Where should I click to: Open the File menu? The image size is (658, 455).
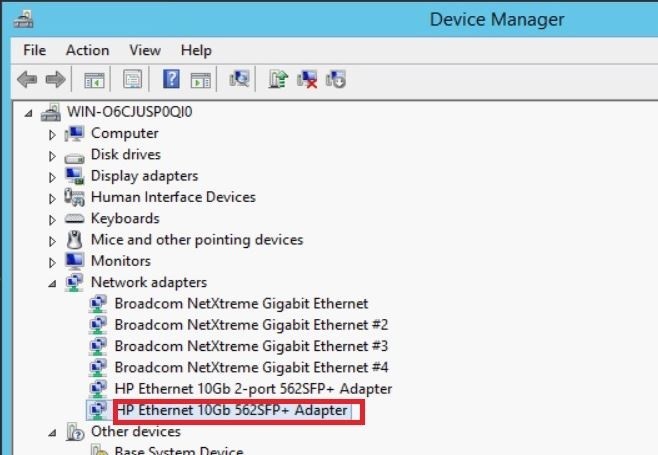34,50
